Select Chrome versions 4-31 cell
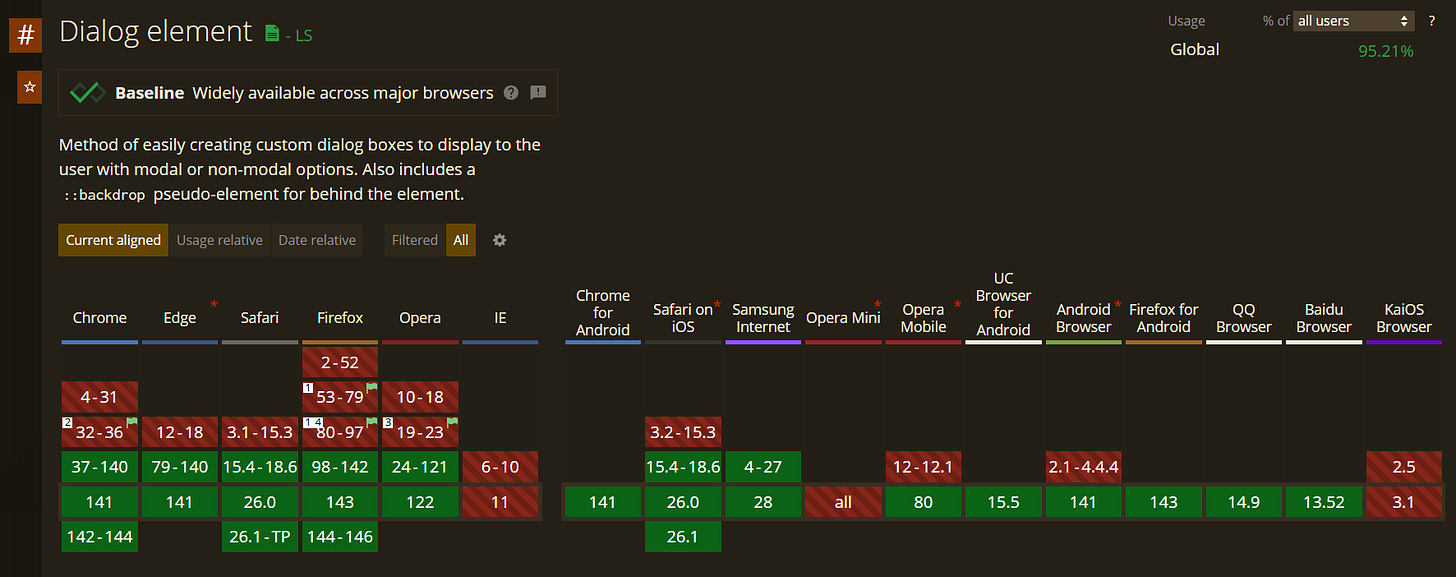Viewport: 1456px width, 577px height. point(100,397)
